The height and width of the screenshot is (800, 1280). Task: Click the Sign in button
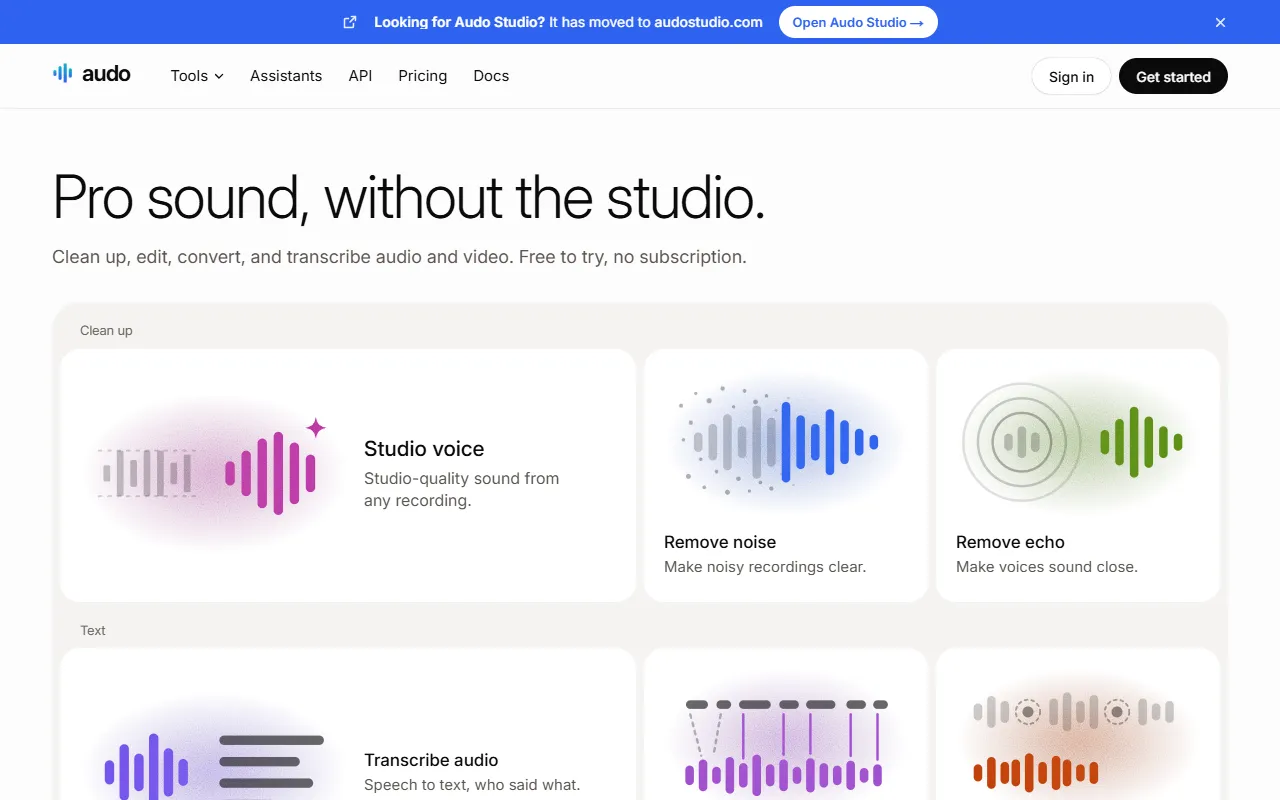tap(1071, 77)
